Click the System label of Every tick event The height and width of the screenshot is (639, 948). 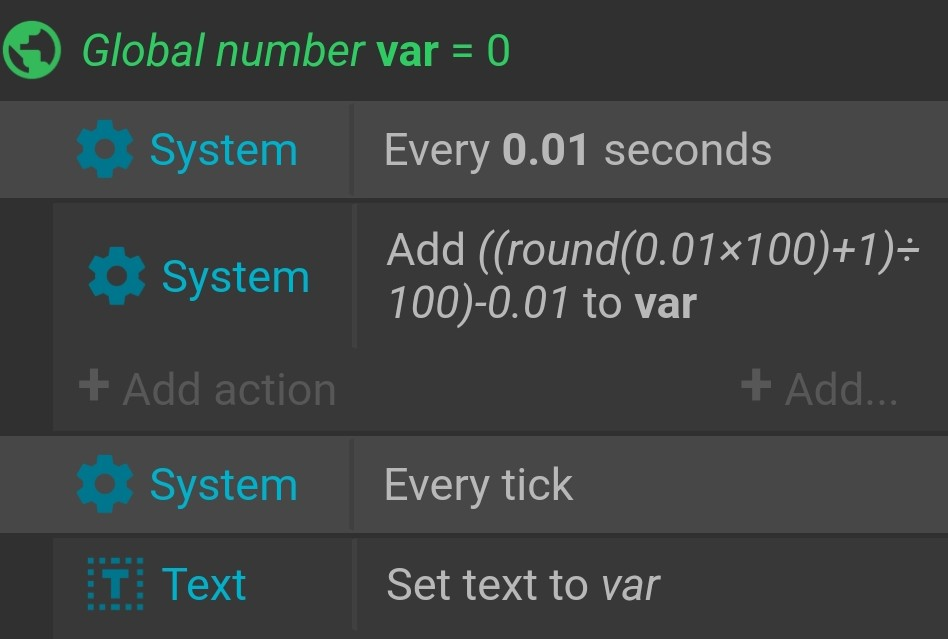pyautogui.click(x=224, y=485)
